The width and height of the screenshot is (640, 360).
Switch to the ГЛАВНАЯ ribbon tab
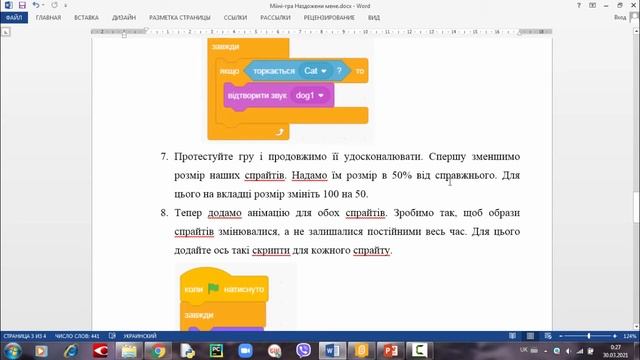click(x=48, y=18)
